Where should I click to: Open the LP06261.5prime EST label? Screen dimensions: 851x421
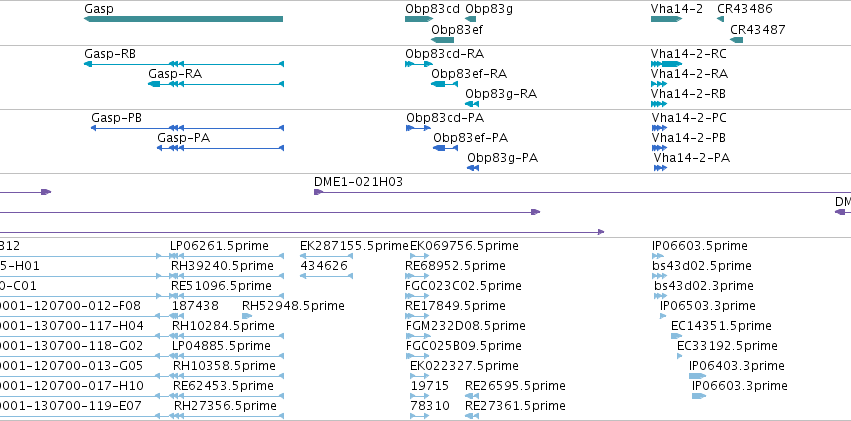pyautogui.click(x=219, y=246)
